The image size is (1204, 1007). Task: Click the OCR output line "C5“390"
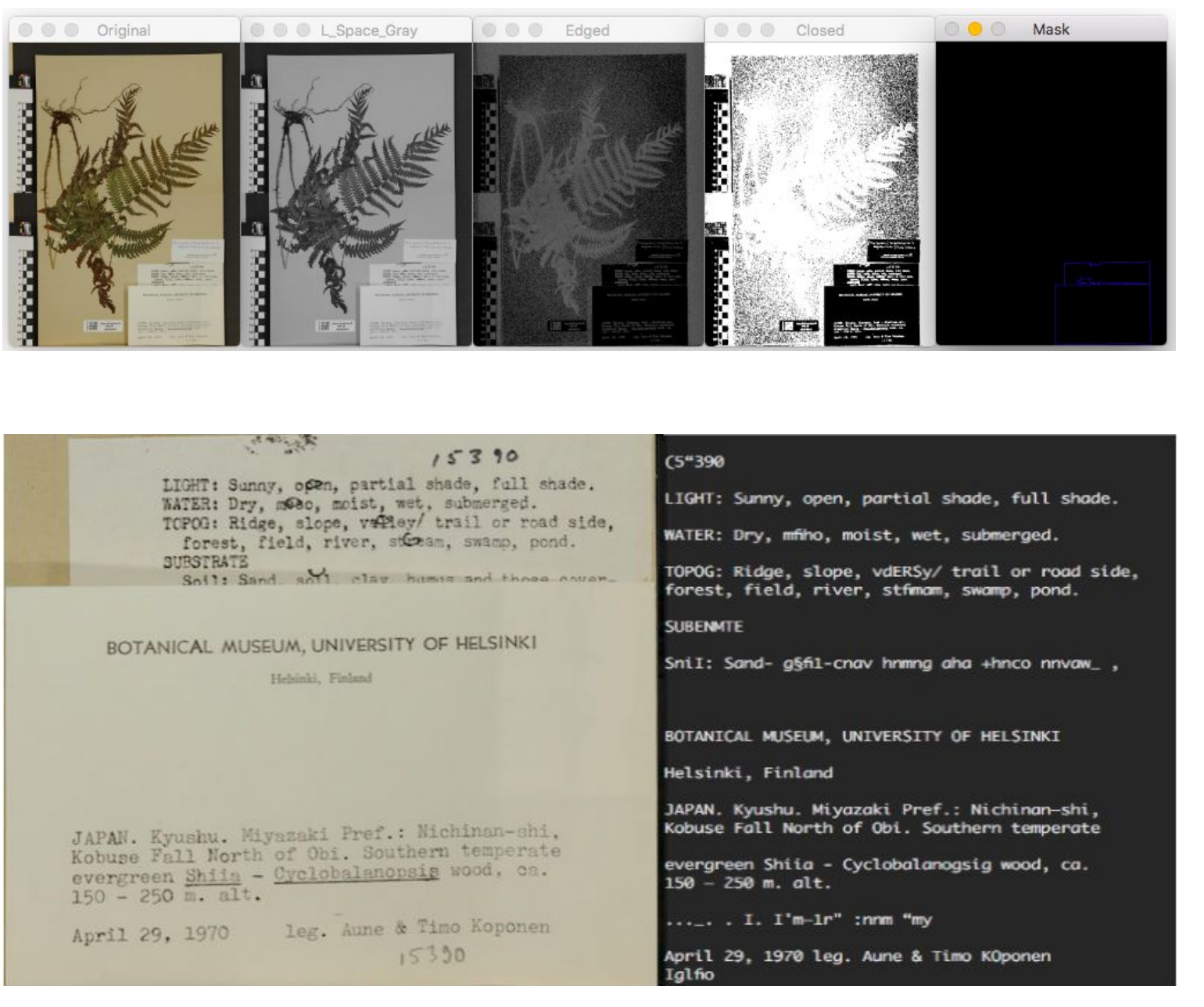[x=694, y=461]
